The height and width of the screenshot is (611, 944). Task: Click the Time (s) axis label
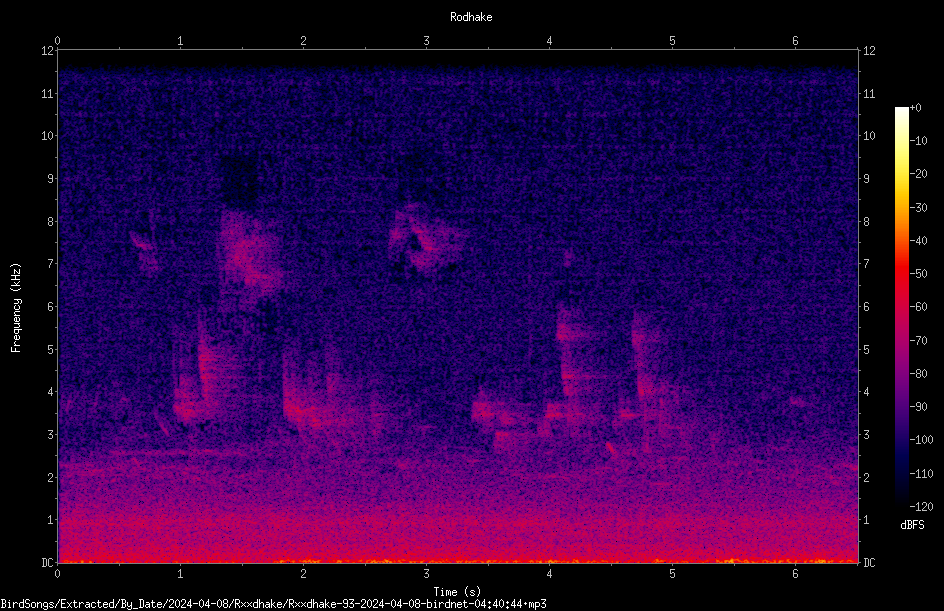(x=457, y=592)
